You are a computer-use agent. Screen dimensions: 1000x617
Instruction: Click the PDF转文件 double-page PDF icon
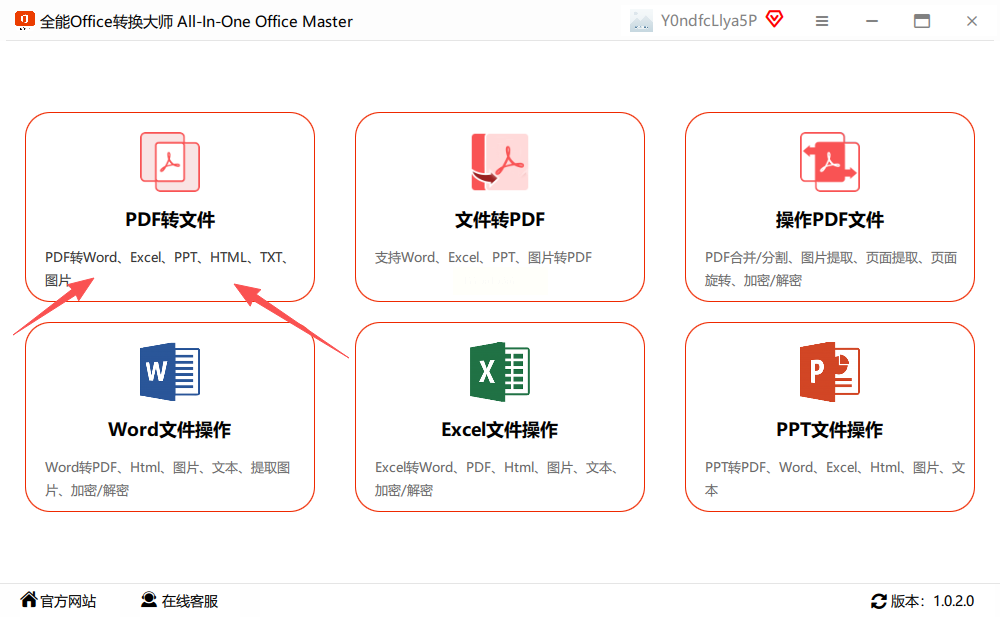170,162
